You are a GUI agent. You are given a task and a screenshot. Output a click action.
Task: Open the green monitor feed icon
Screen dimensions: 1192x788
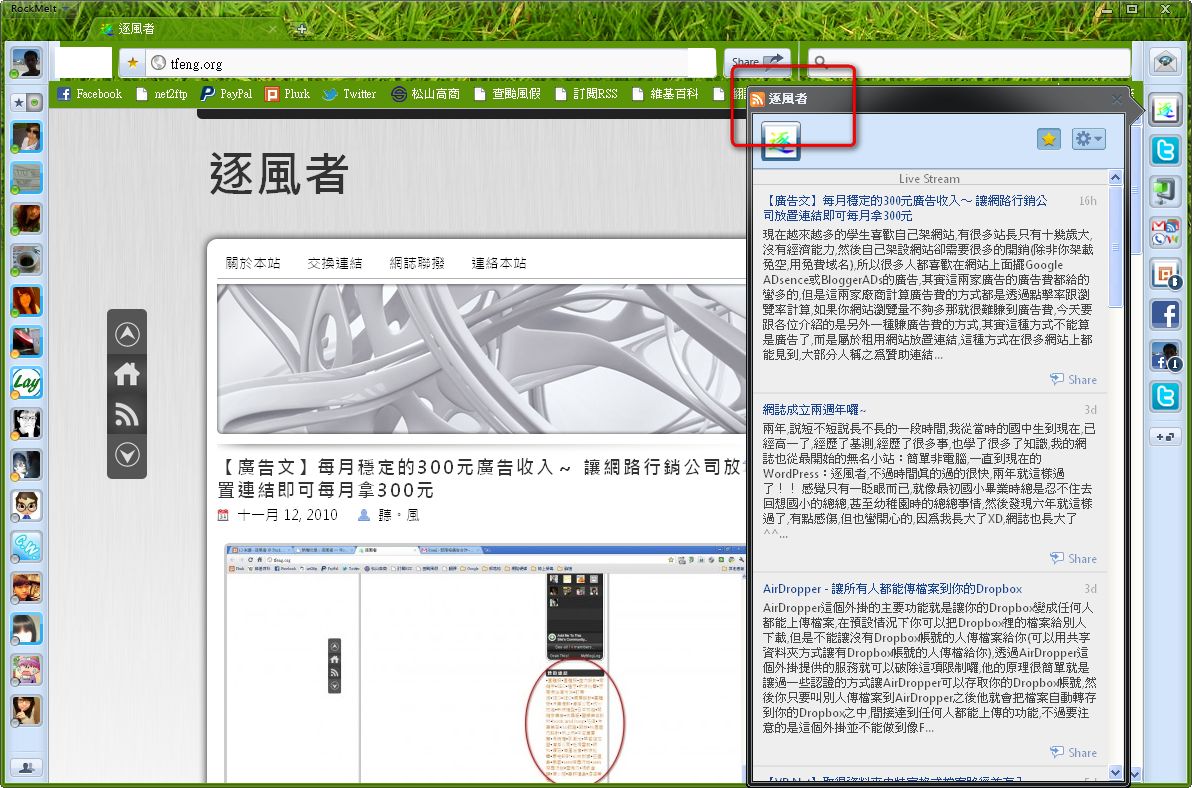pos(1165,191)
